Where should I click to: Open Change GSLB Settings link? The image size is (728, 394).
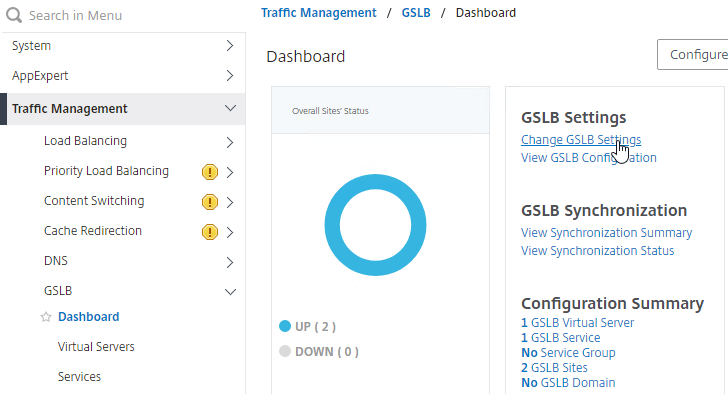click(581, 140)
